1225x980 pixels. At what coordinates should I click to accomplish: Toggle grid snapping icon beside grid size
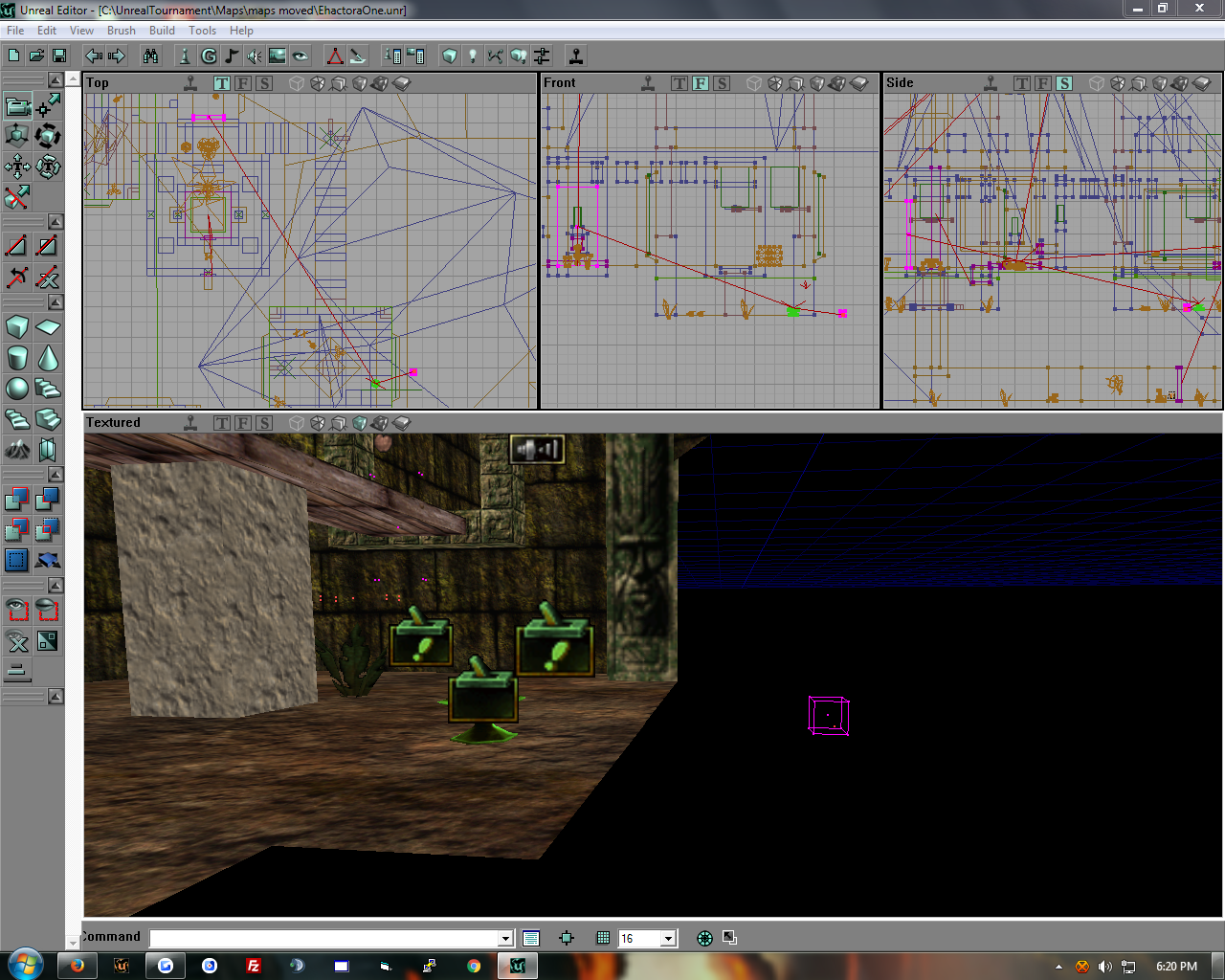[603, 939]
